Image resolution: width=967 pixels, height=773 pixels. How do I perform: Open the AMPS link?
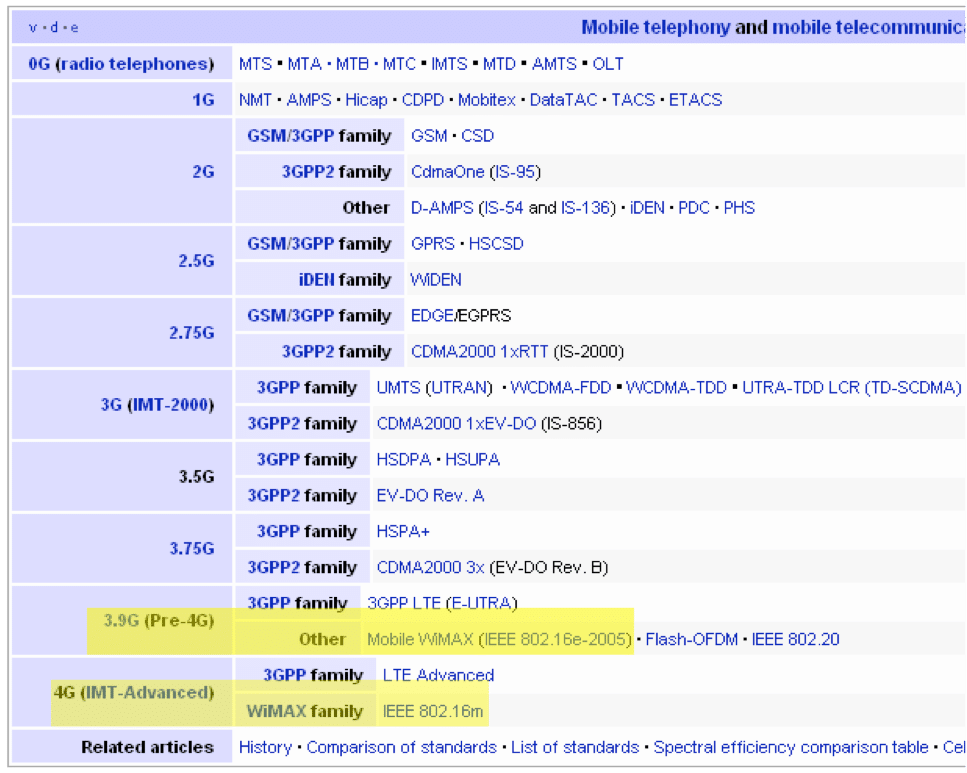(309, 99)
